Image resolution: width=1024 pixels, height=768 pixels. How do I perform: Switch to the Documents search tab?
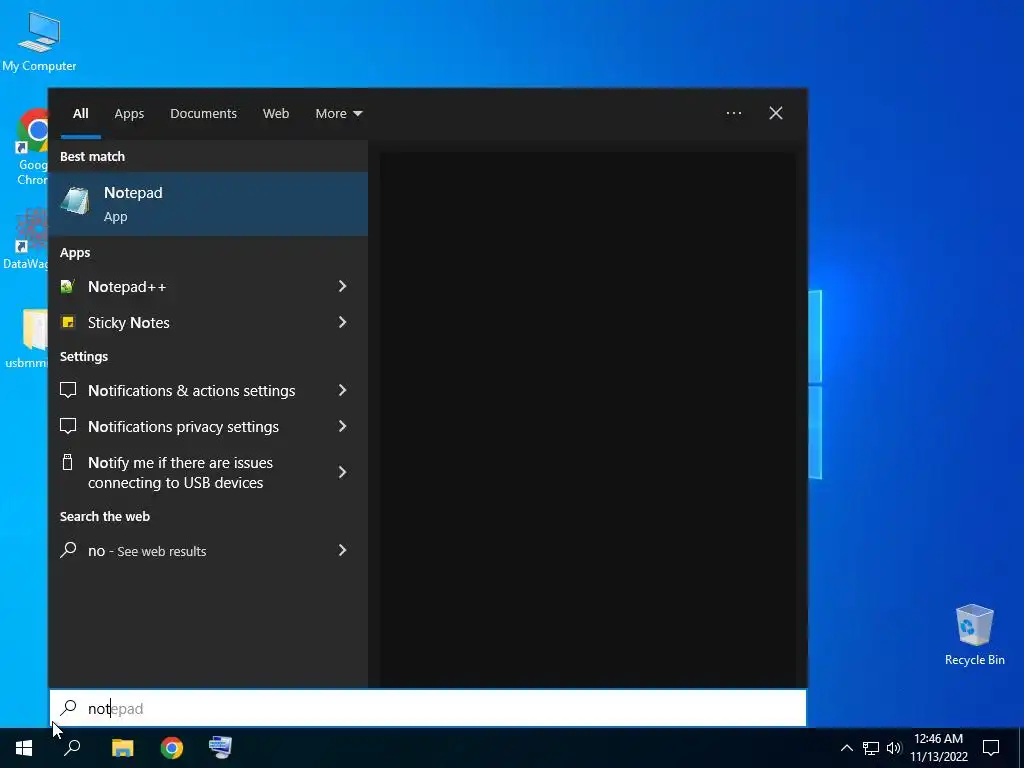(203, 114)
